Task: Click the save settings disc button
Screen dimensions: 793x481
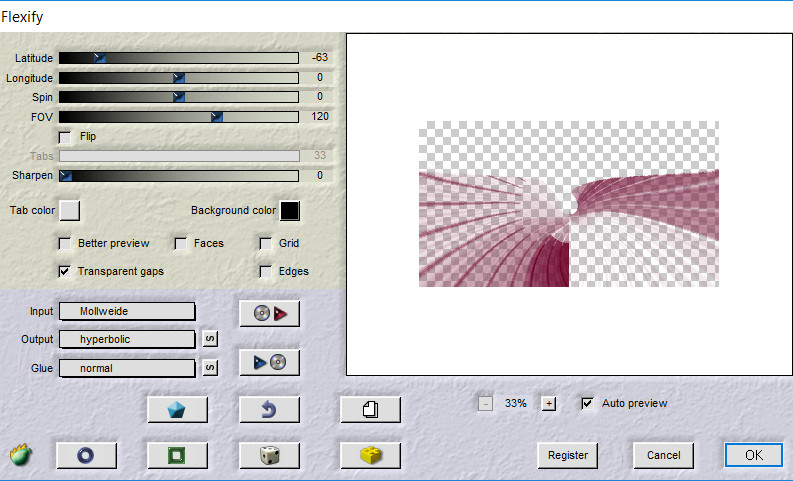Action: (270, 363)
